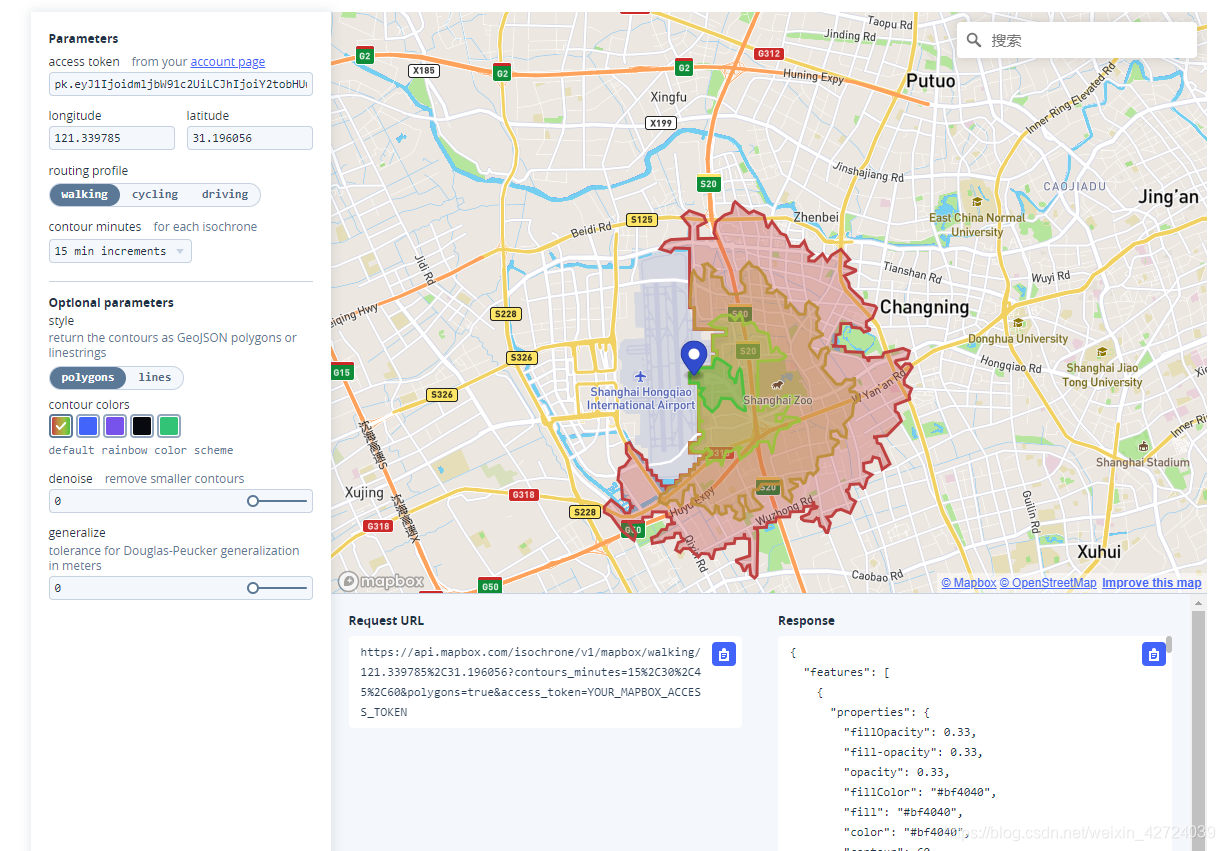Click the S125 road shield

click(x=641, y=219)
